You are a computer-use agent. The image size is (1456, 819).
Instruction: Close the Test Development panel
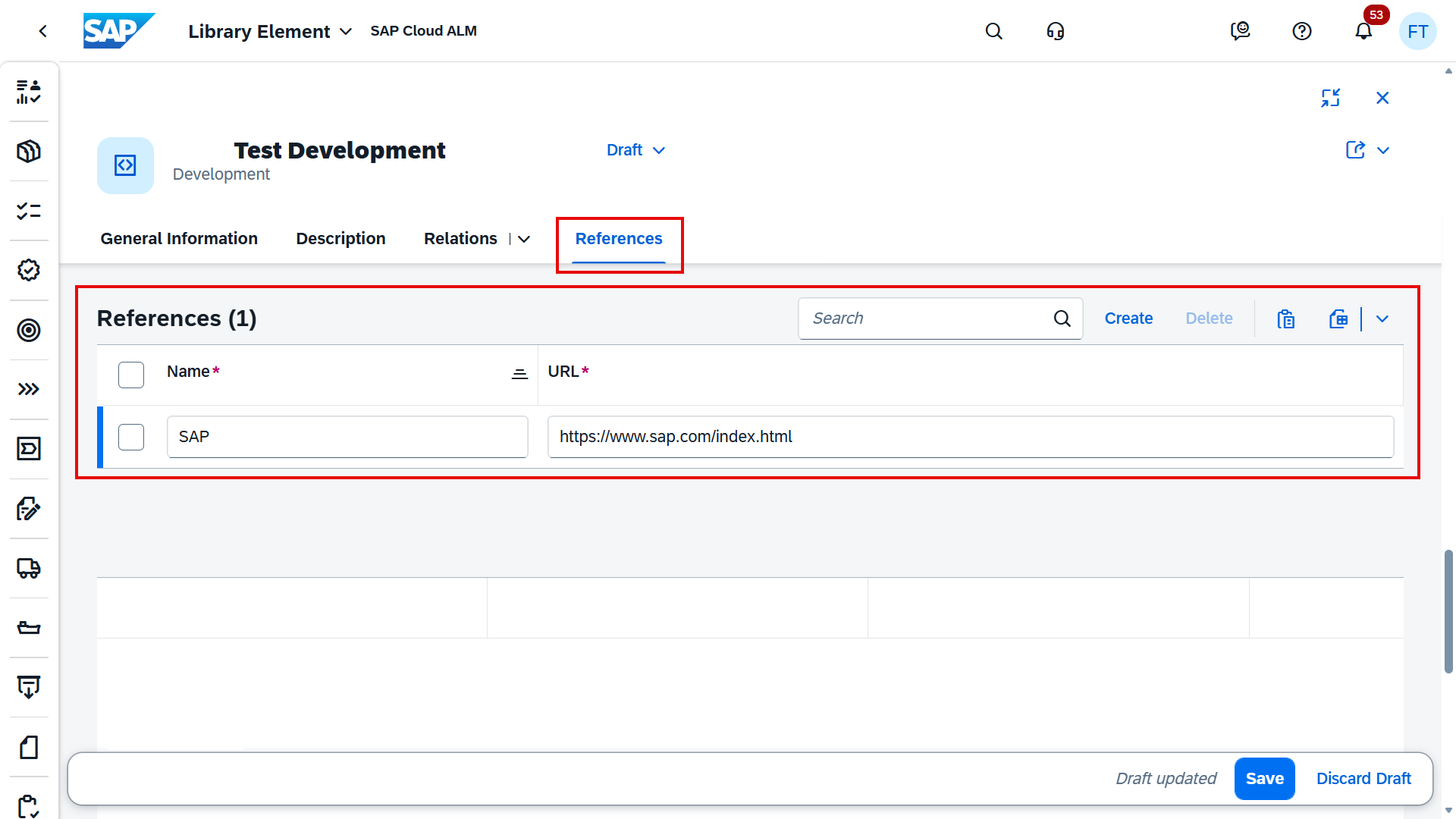pyautogui.click(x=1382, y=98)
